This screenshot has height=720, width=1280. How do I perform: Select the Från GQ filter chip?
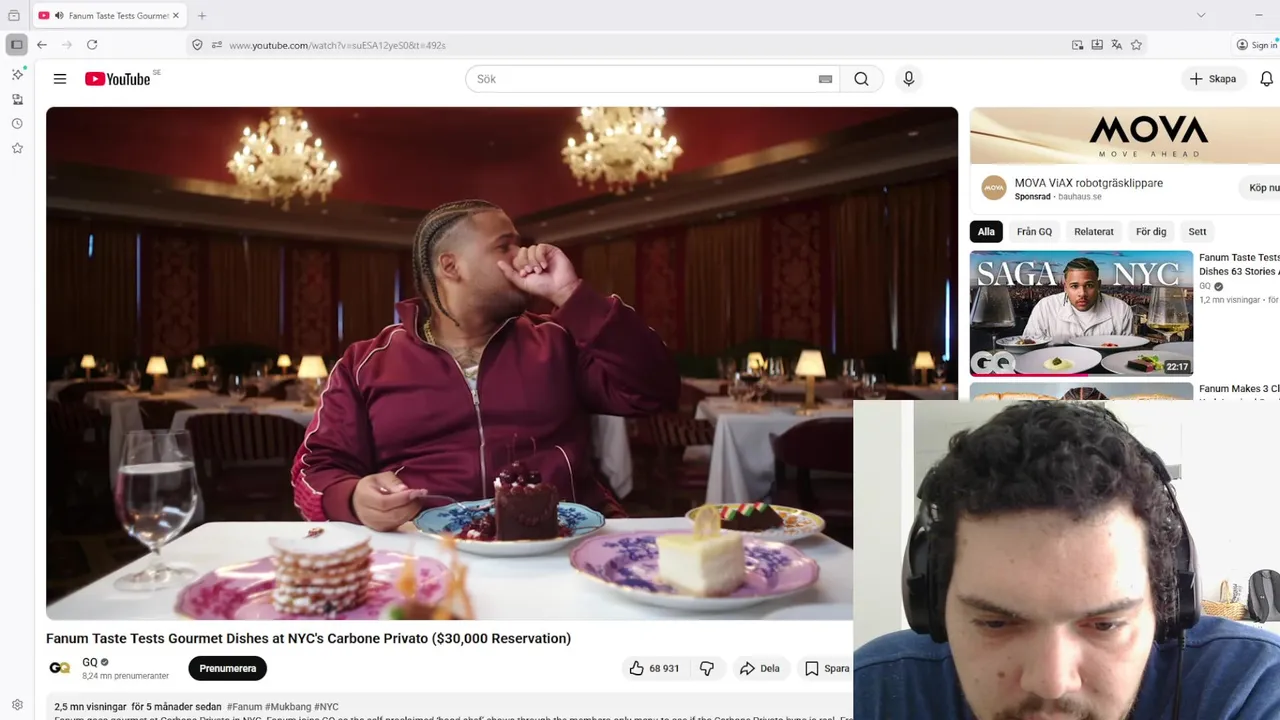pos(1034,231)
